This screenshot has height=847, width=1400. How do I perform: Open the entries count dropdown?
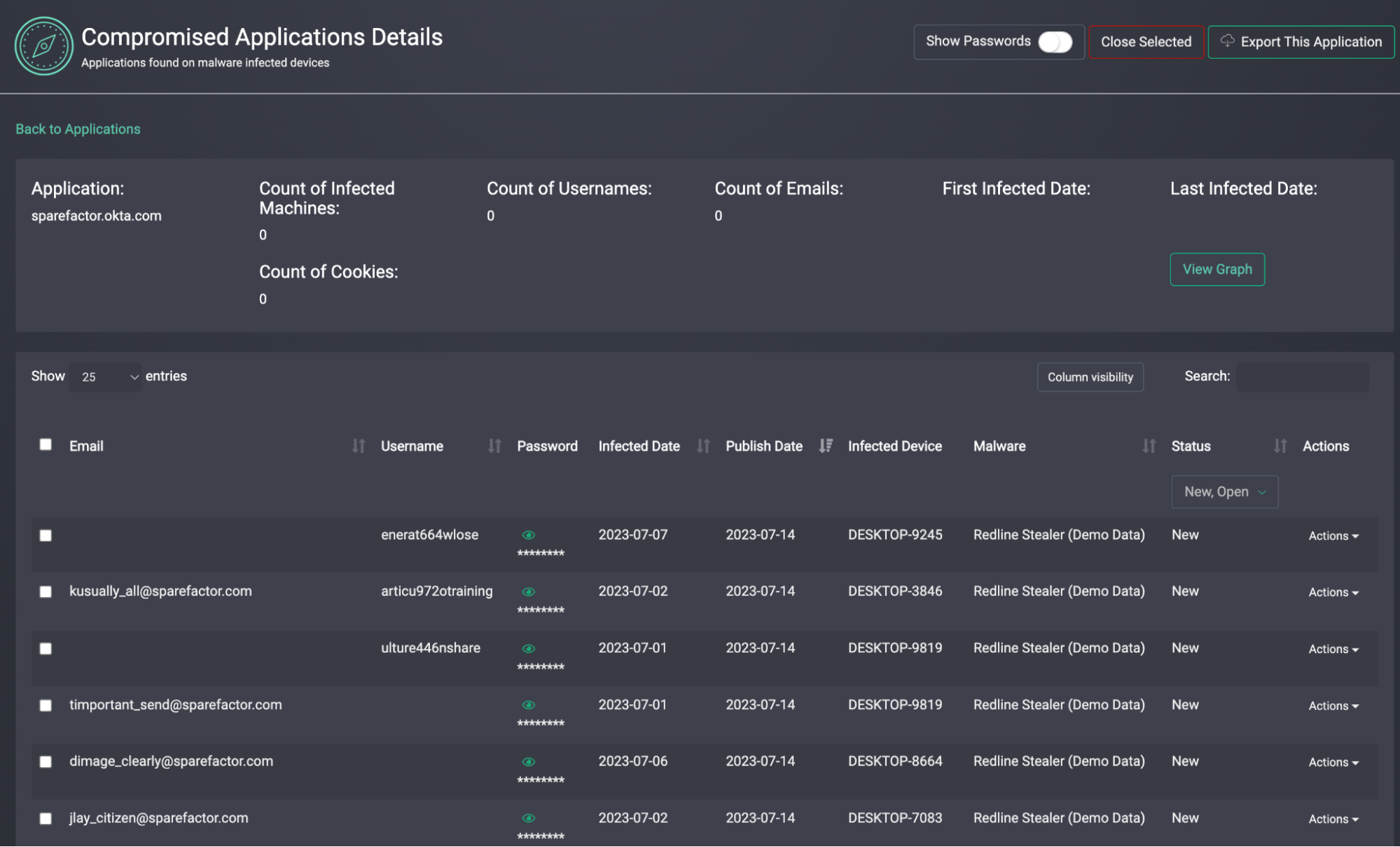[x=106, y=377]
